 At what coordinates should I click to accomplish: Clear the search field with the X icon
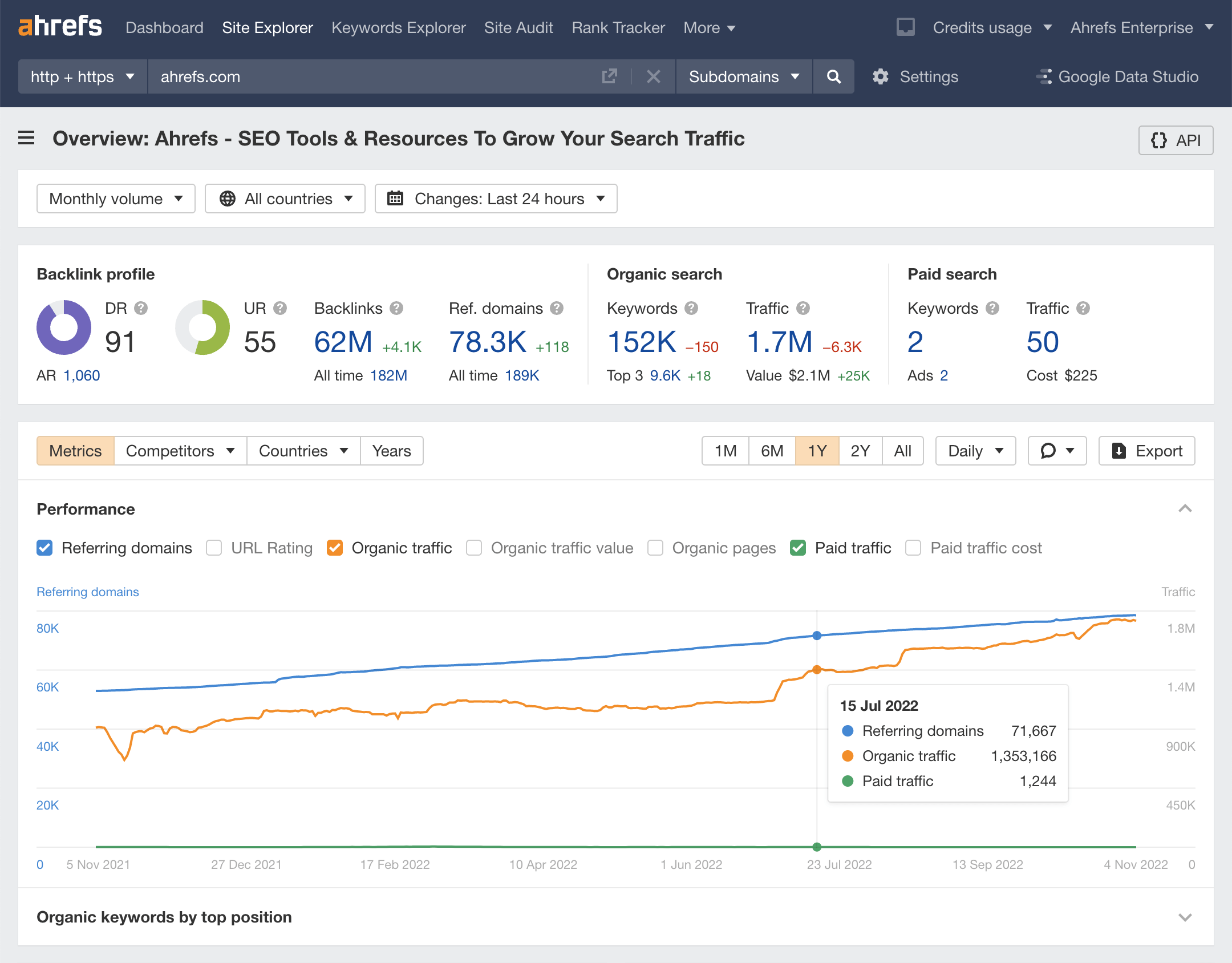click(653, 76)
